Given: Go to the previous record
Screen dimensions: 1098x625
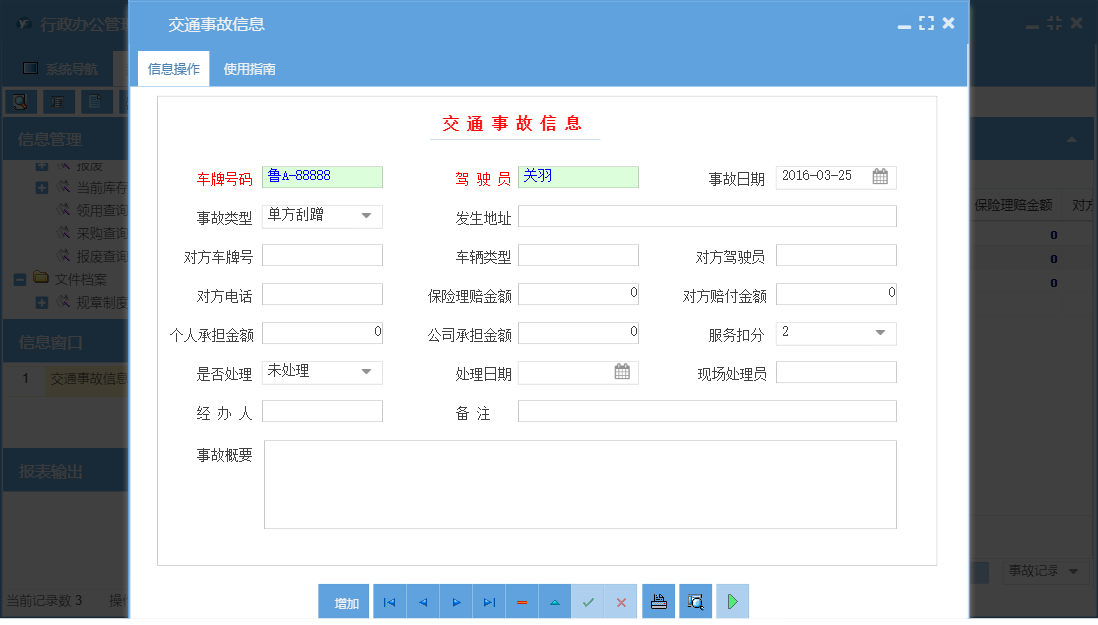Looking at the screenshot, I should coord(422,602).
